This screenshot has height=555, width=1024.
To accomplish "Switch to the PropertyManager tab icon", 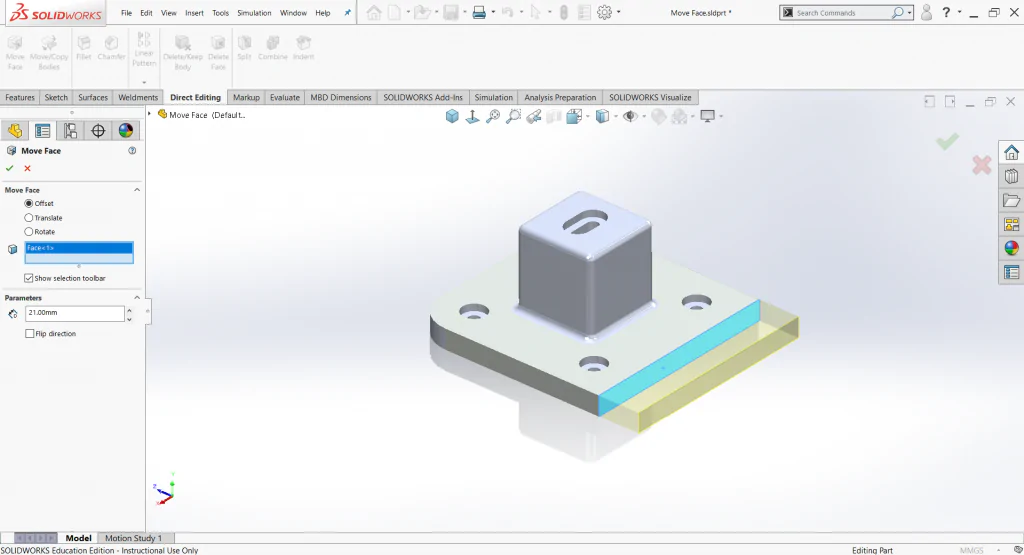I will click(42, 131).
